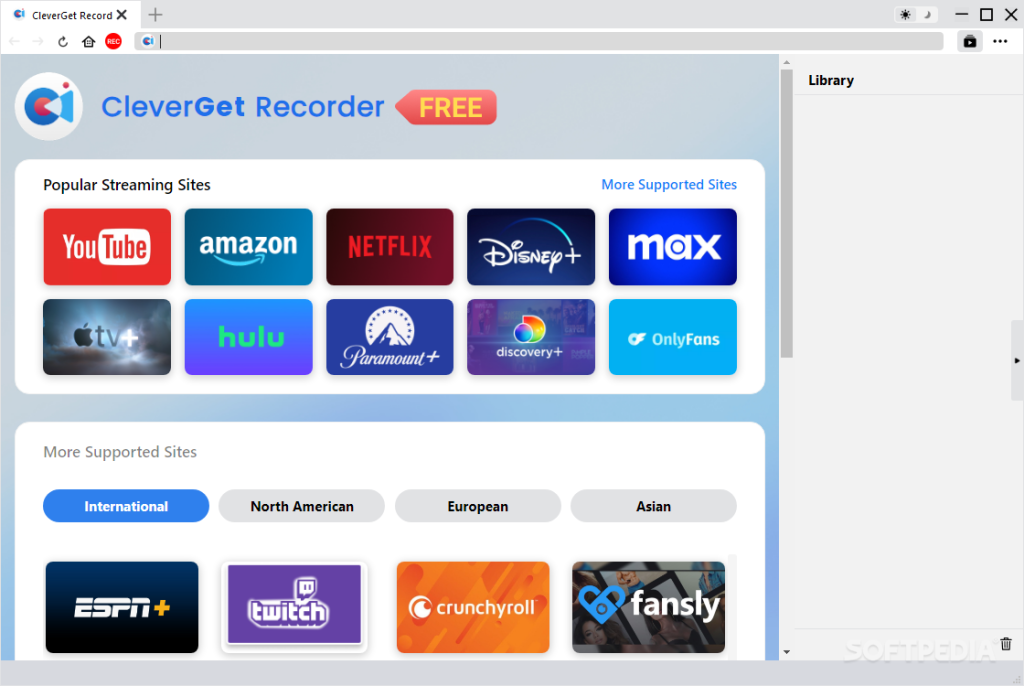Select the North American region tab
Screen dimensions: 1024x686
coord(302,506)
